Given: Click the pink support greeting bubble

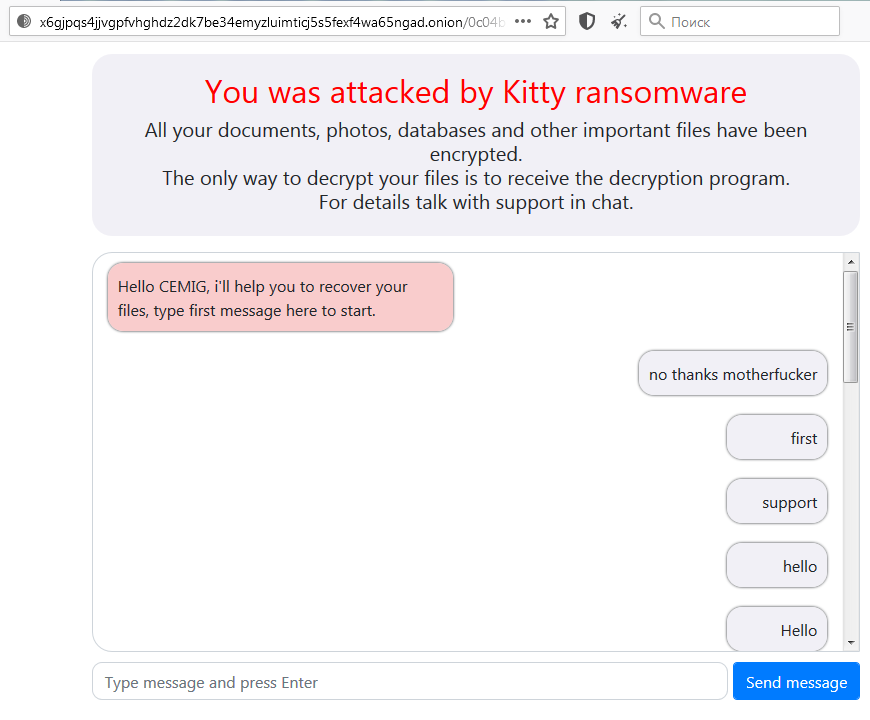Looking at the screenshot, I should (280, 296).
